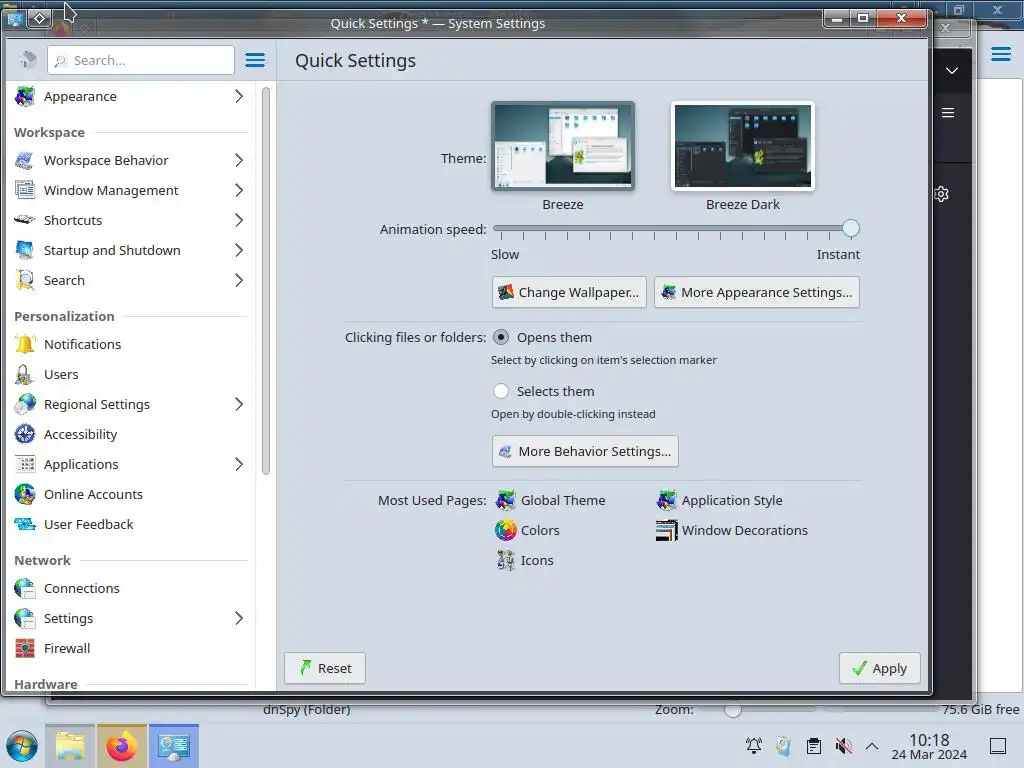The width and height of the screenshot is (1024, 768).
Task: Open the Application Style page icon
Action: coord(666,500)
